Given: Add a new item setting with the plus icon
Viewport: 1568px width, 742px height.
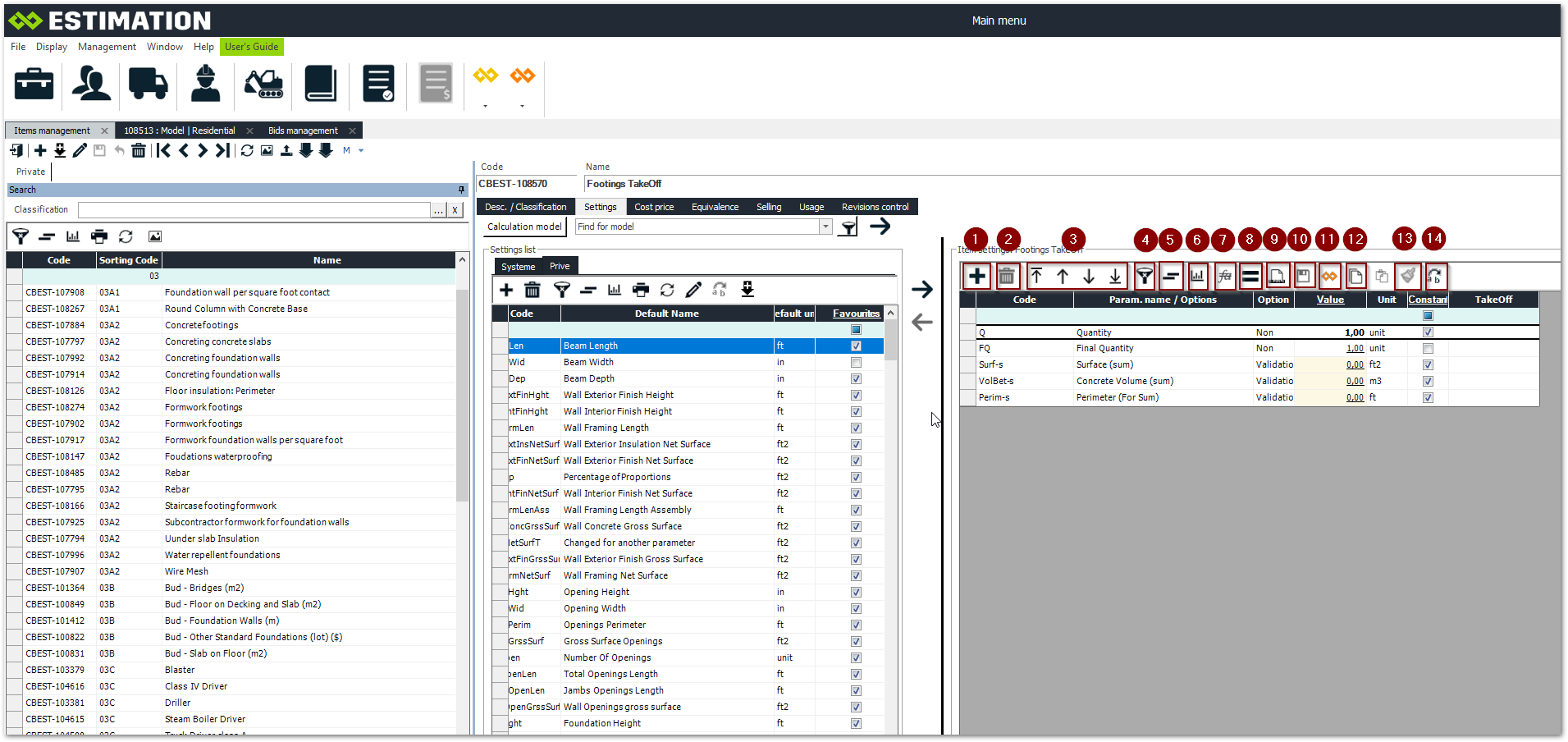Looking at the screenshot, I should point(976,277).
